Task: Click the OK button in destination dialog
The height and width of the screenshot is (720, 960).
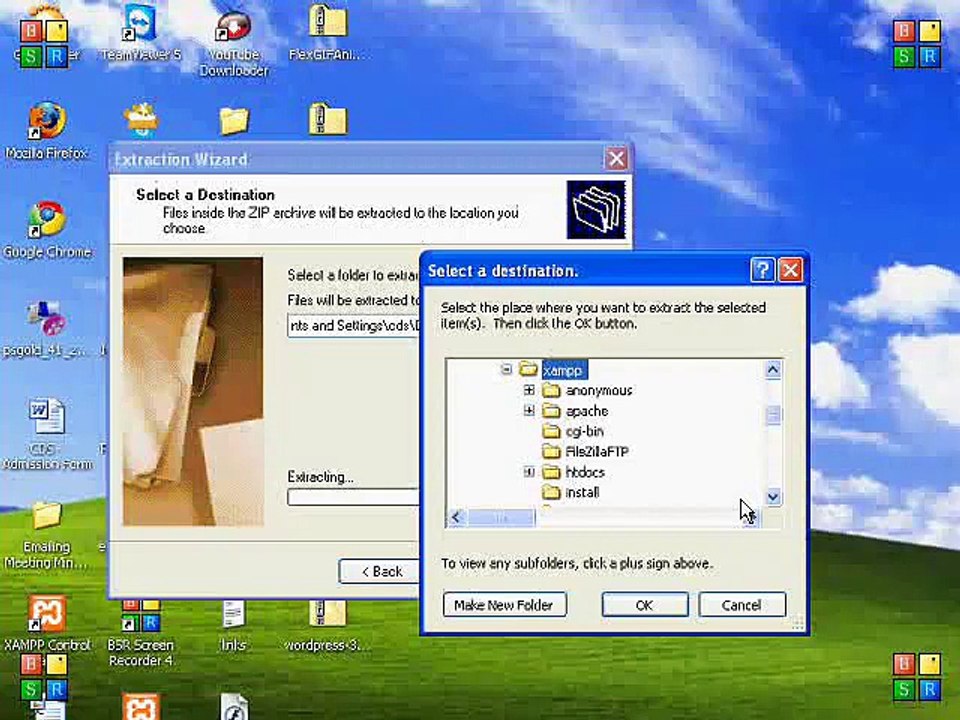Action: tap(645, 605)
